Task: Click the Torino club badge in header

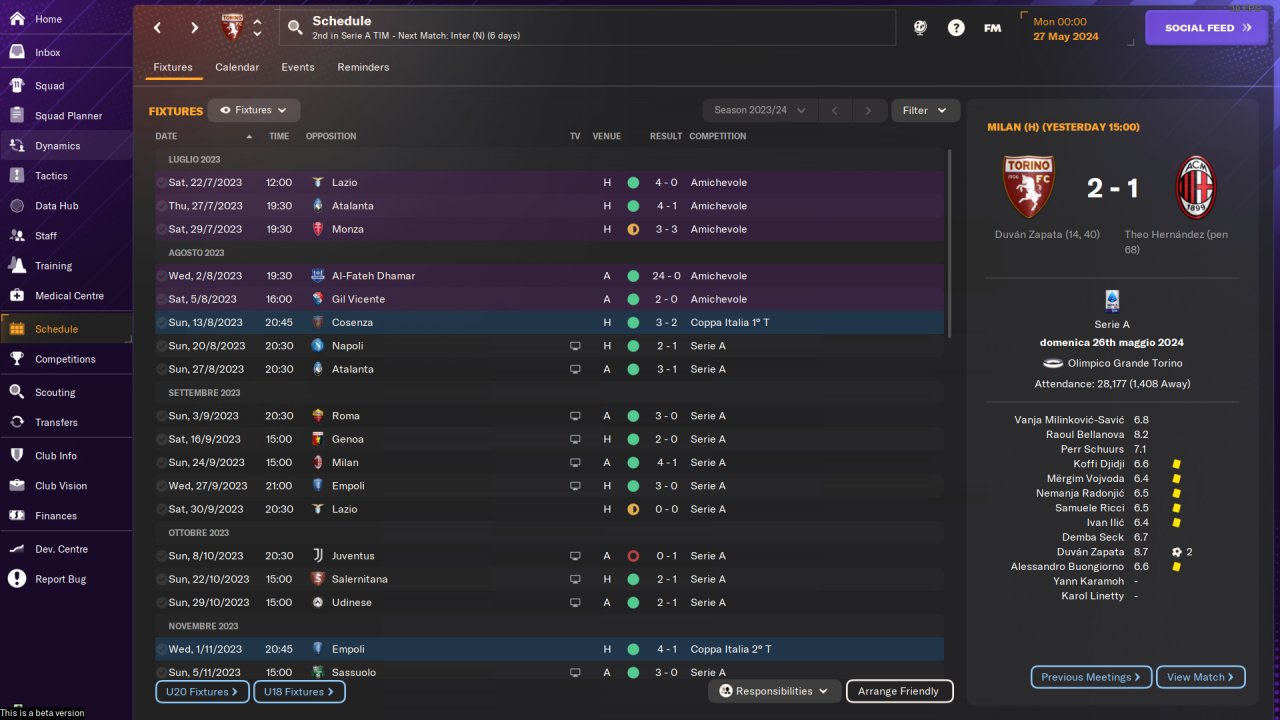Action: coord(231,27)
